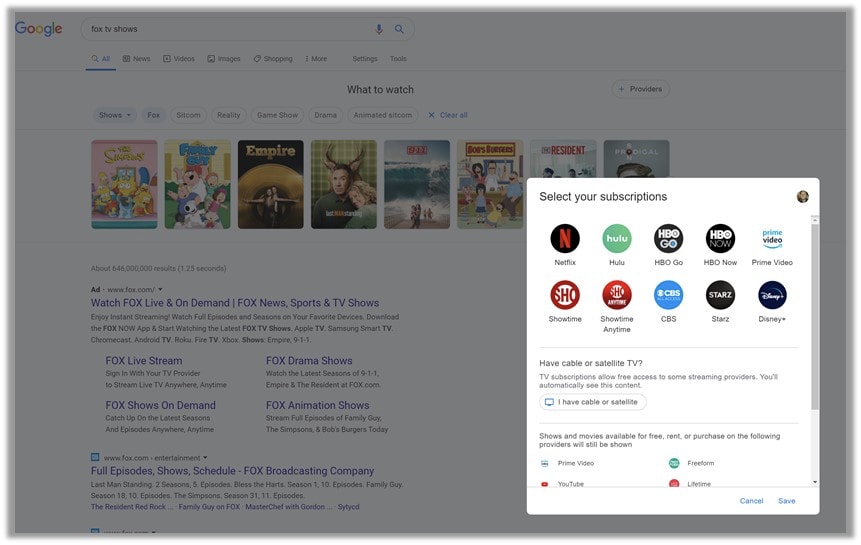This screenshot has width=861, height=545.
Task: Switch to the News tab
Action: [136, 59]
